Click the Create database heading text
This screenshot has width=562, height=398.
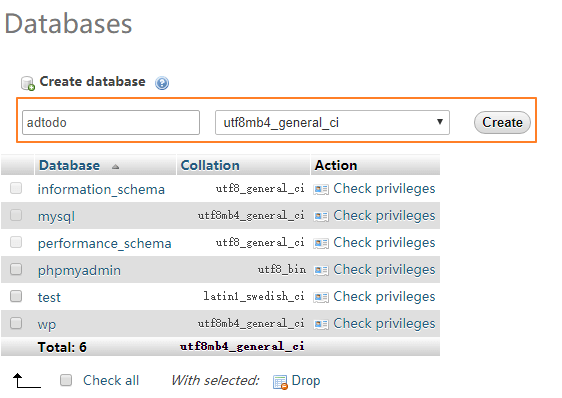[x=92, y=82]
